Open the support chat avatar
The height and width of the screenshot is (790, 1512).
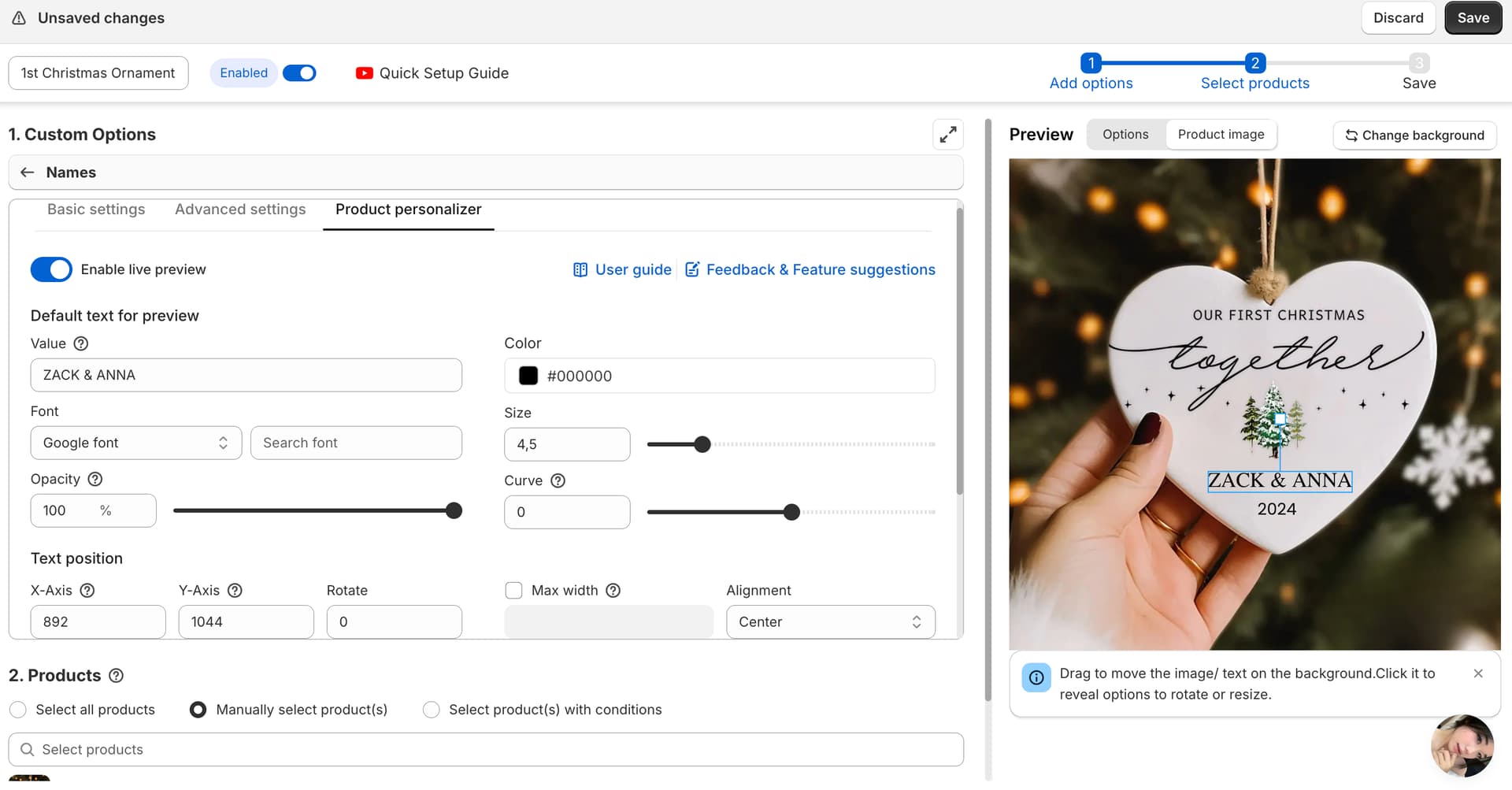click(x=1462, y=745)
